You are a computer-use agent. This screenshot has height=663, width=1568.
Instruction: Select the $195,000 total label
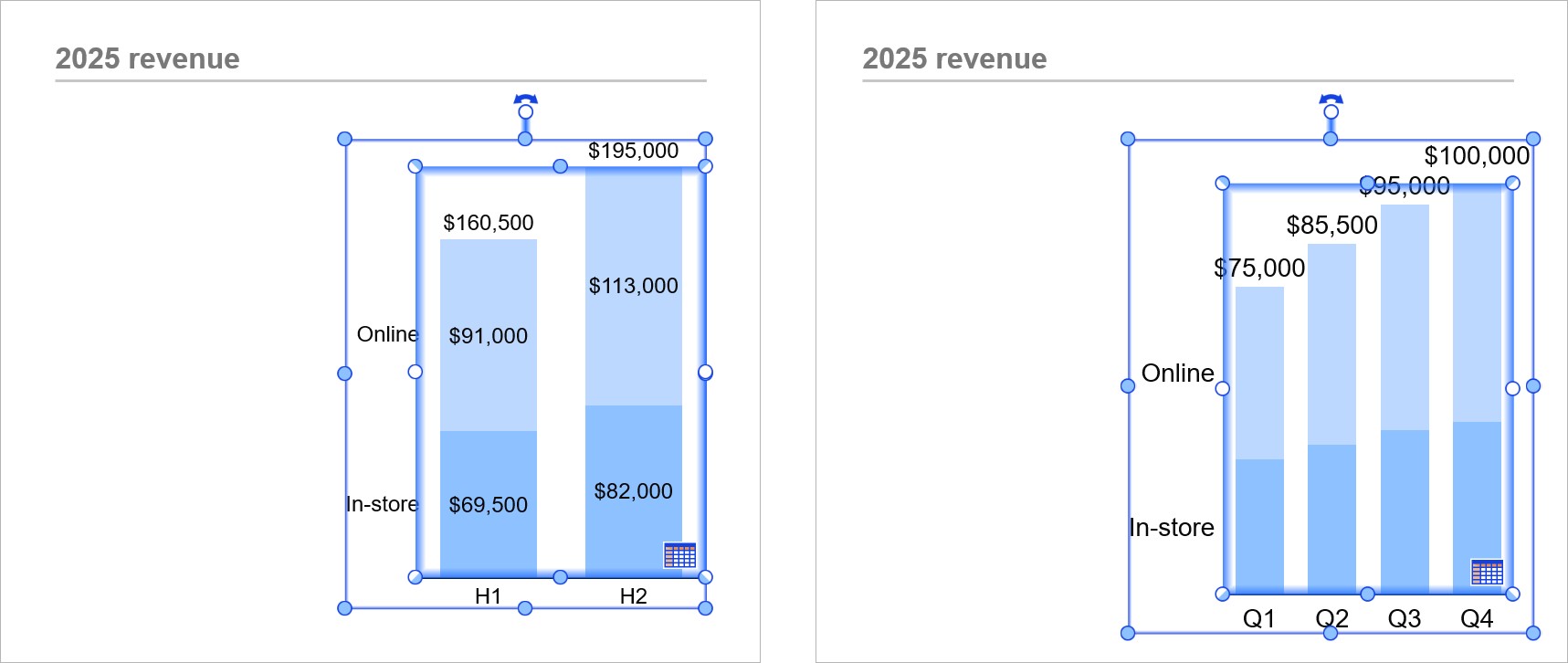pos(633,151)
